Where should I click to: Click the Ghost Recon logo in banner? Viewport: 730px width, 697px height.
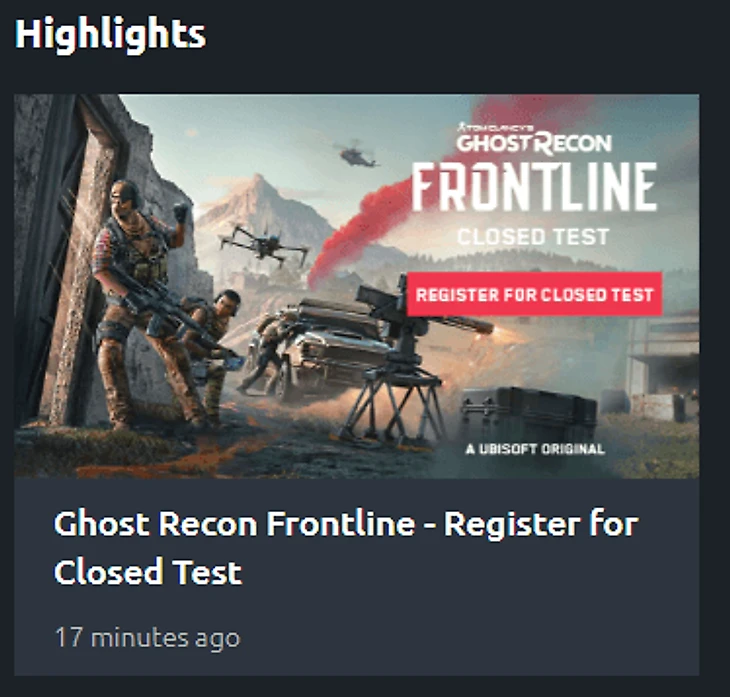[x=534, y=139]
